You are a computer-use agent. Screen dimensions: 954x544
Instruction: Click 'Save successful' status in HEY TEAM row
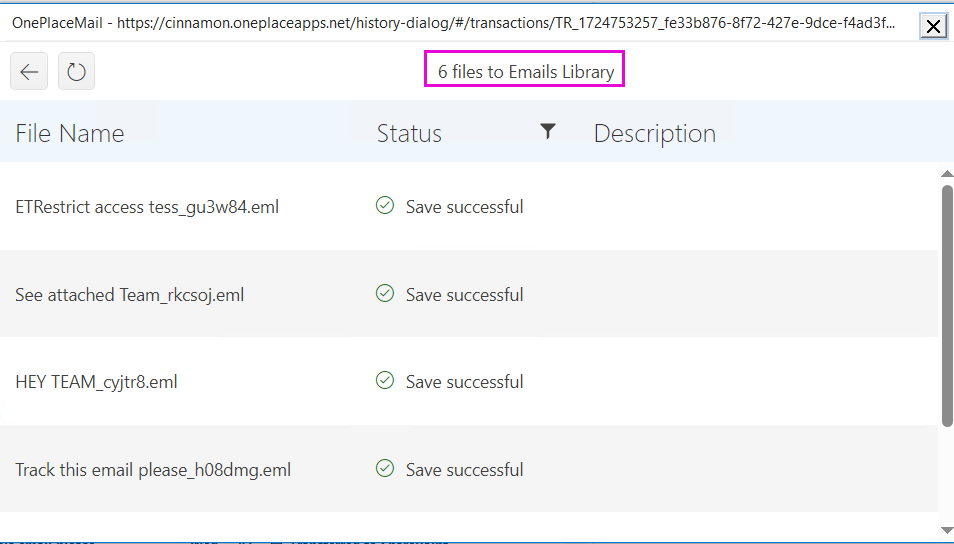click(x=464, y=382)
